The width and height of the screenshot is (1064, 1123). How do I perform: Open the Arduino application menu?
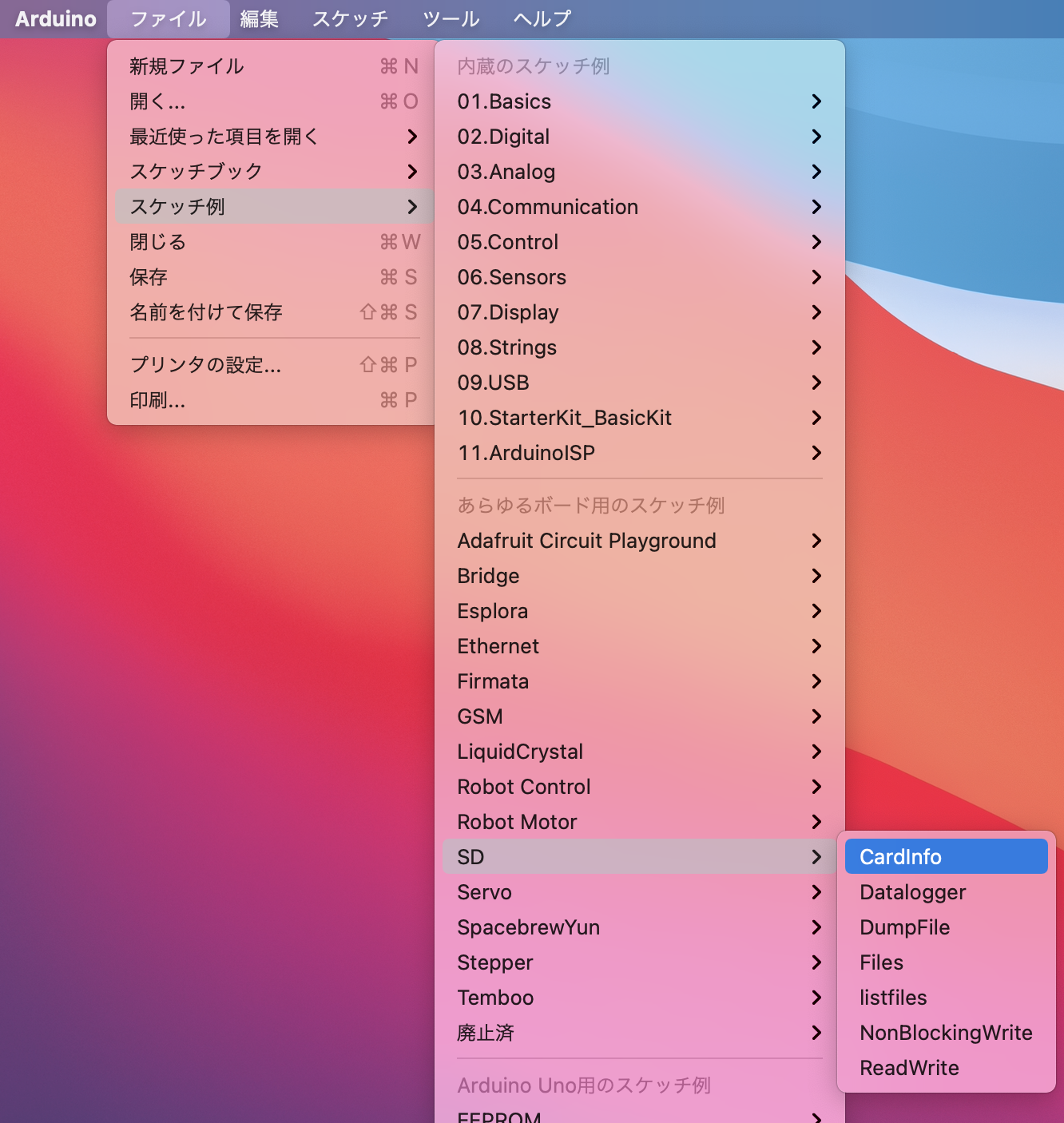56,18
